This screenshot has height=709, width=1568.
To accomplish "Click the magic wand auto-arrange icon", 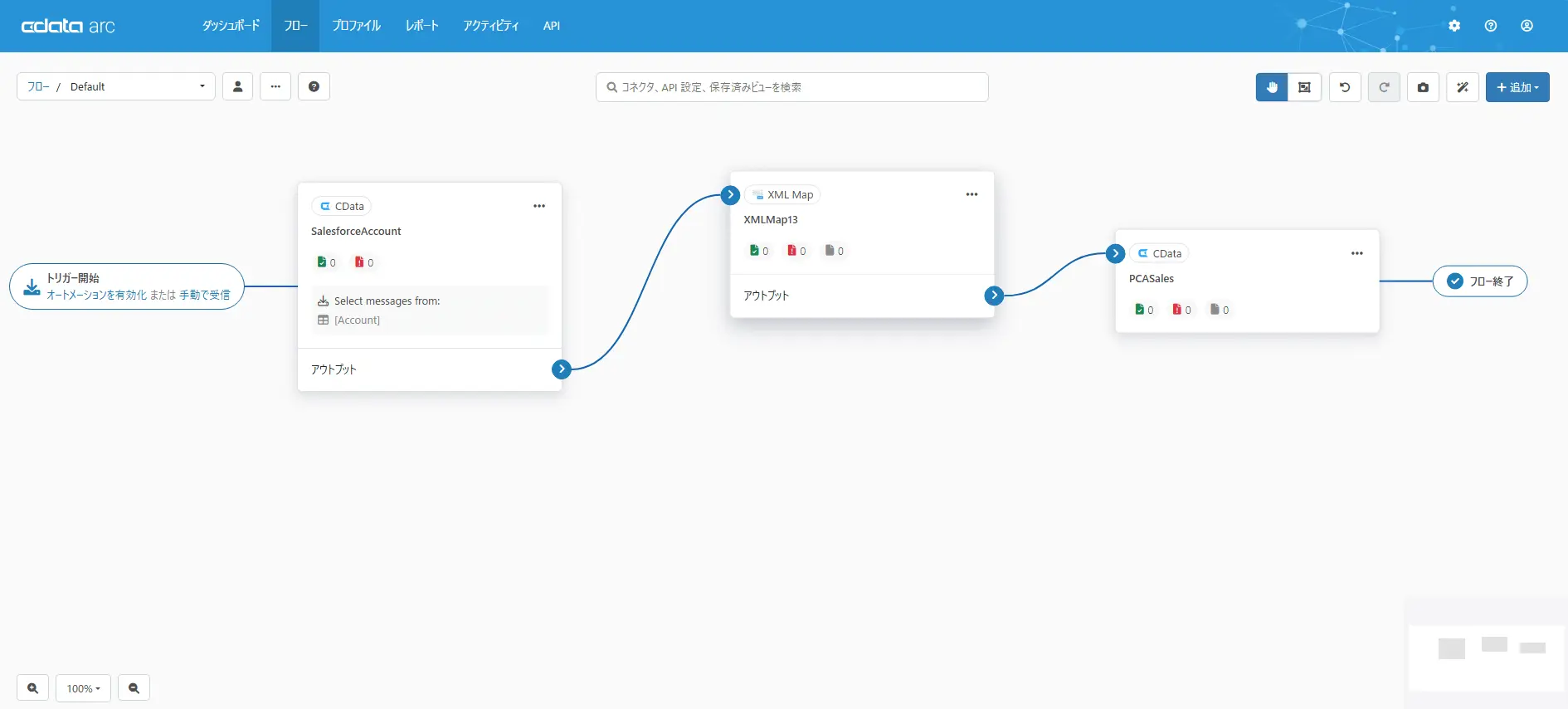I will 1463,87.
